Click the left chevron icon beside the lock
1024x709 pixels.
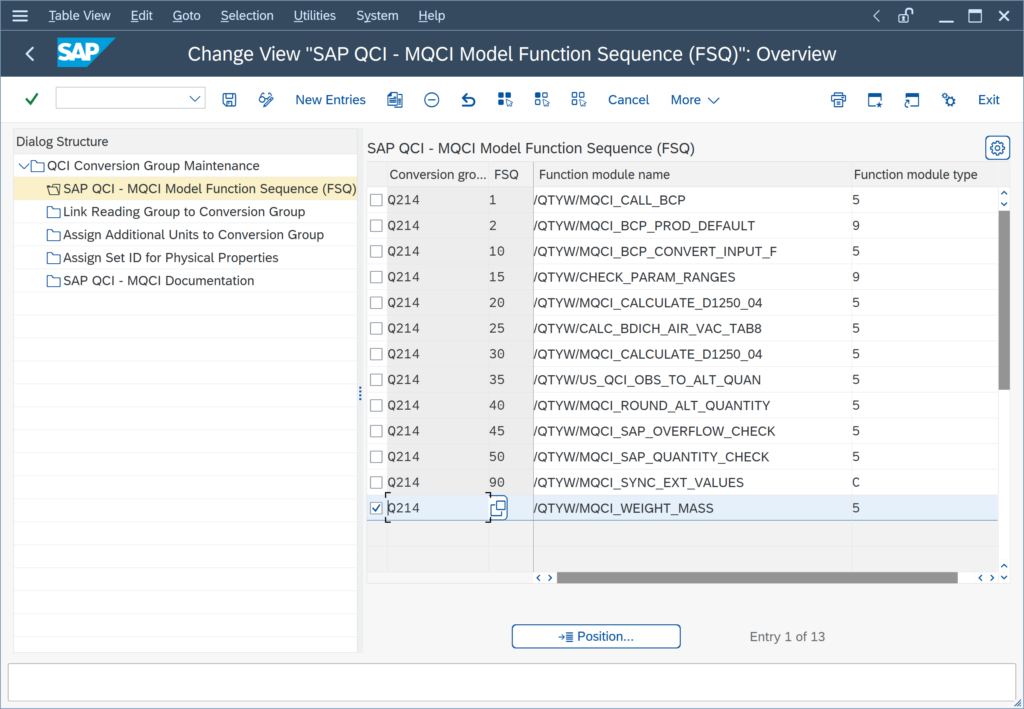pos(876,16)
